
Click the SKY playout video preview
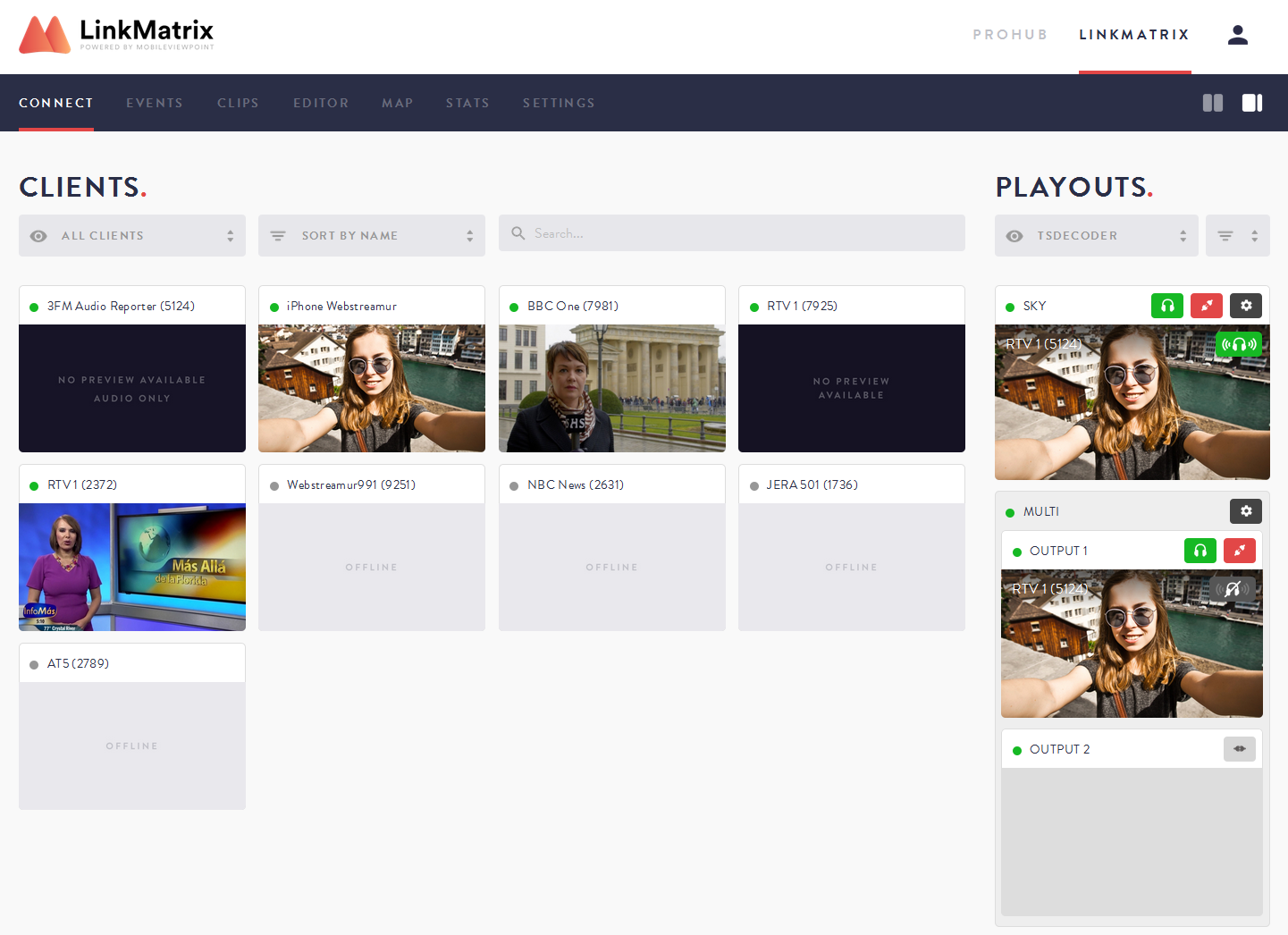pyautogui.click(x=1132, y=402)
